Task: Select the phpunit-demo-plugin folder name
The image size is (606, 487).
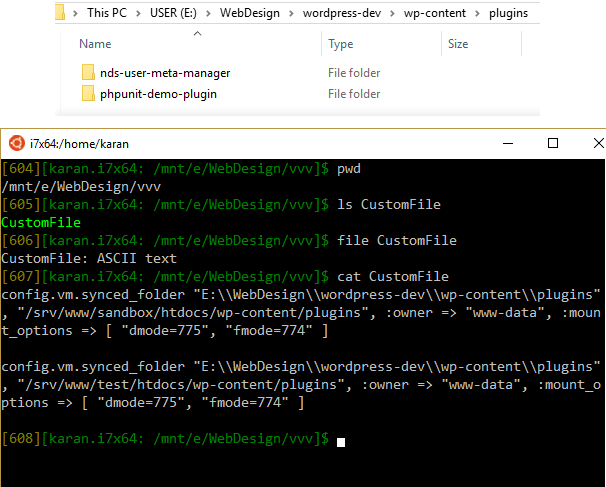Action: click(158, 94)
